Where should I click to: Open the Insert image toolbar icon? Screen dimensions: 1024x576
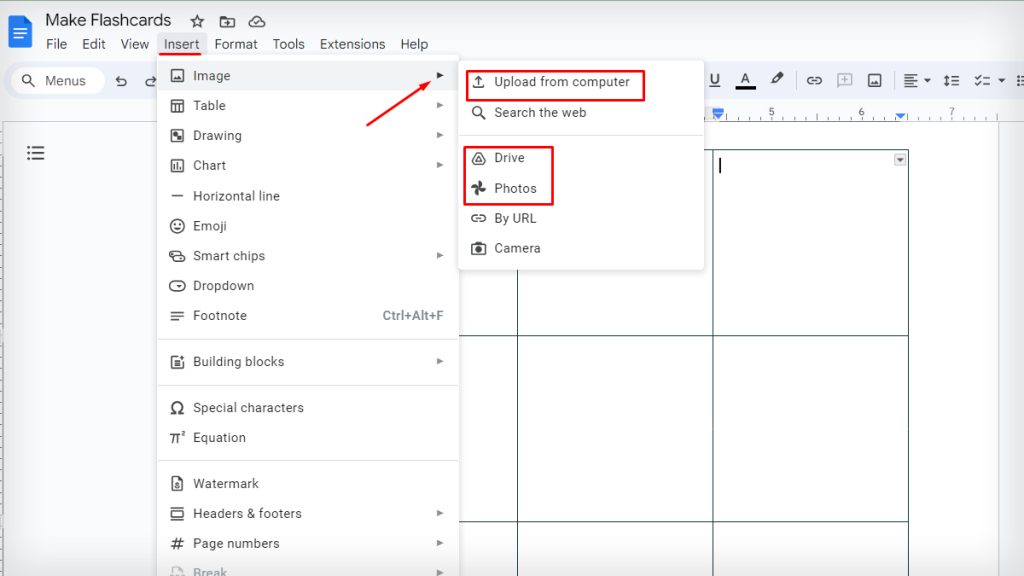(875, 80)
